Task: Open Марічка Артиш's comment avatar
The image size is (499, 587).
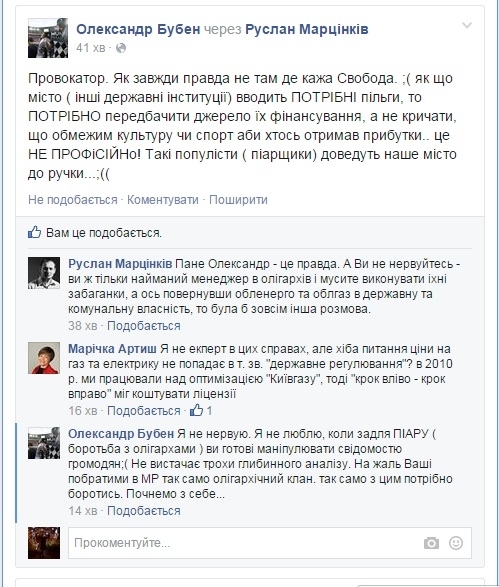Action: click(x=44, y=358)
